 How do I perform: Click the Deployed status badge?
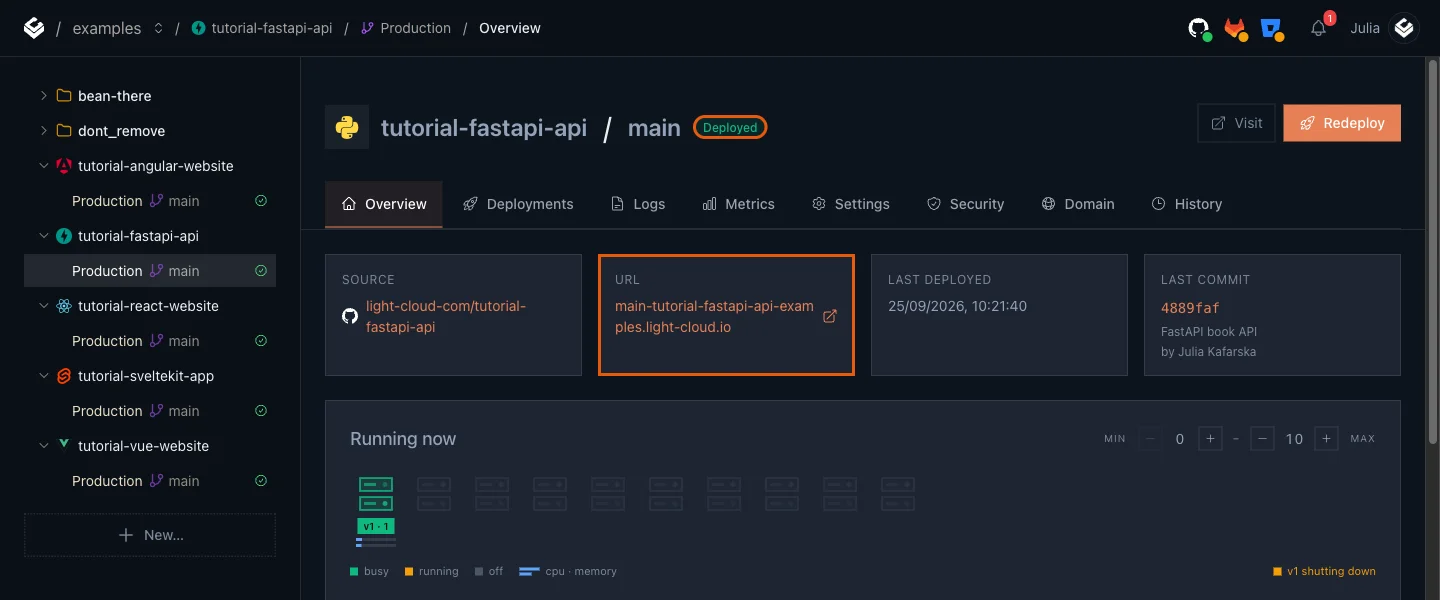pyautogui.click(x=730, y=128)
